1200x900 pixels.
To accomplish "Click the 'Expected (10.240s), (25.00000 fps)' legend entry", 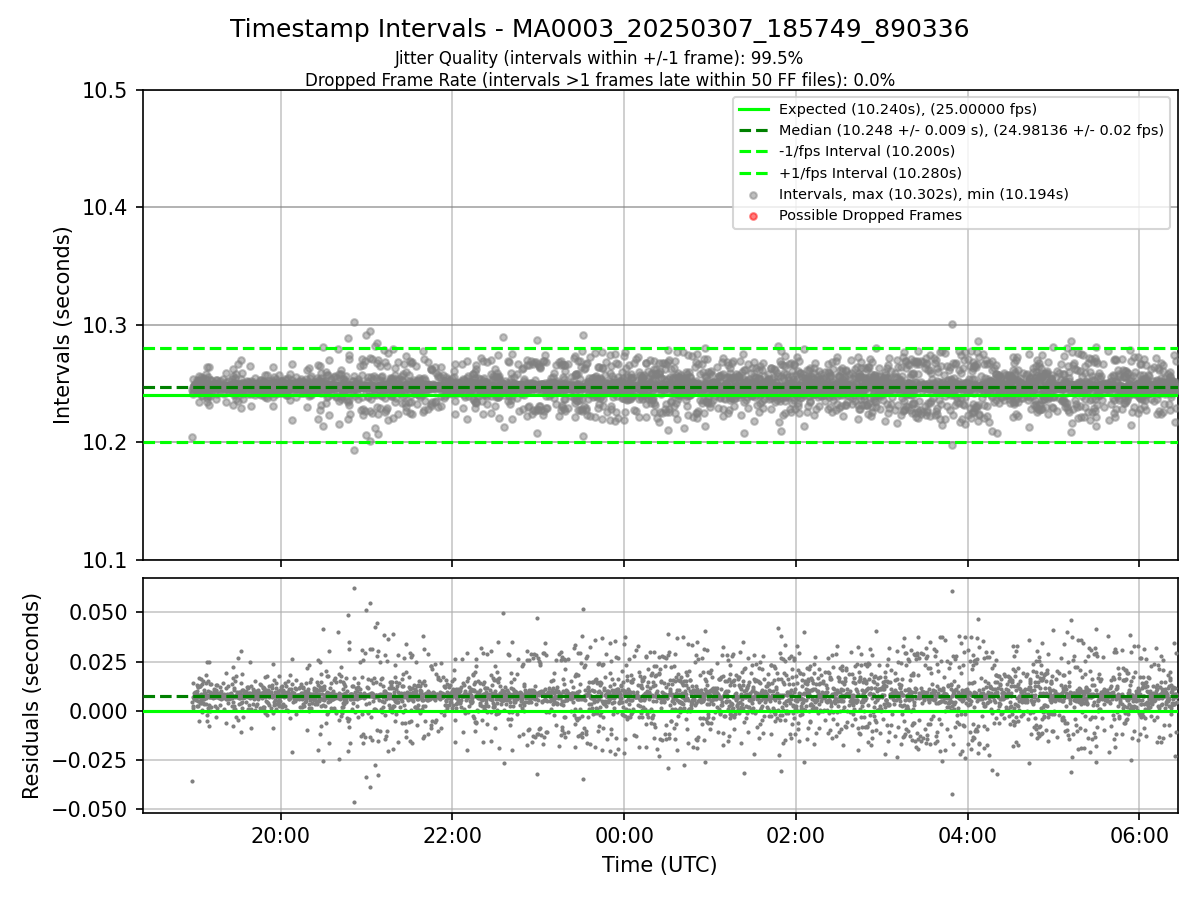I will [x=907, y=109].
